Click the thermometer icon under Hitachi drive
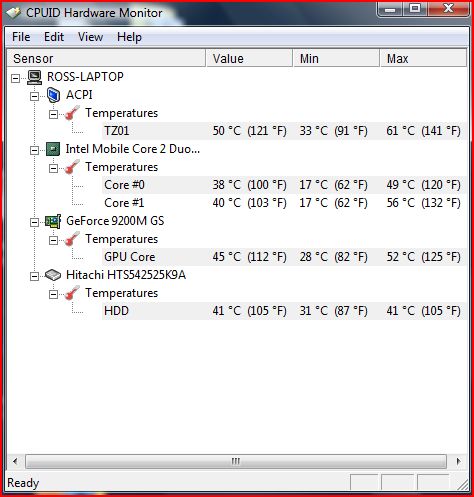This screenshot has height=497, width=474. point(72,293)
